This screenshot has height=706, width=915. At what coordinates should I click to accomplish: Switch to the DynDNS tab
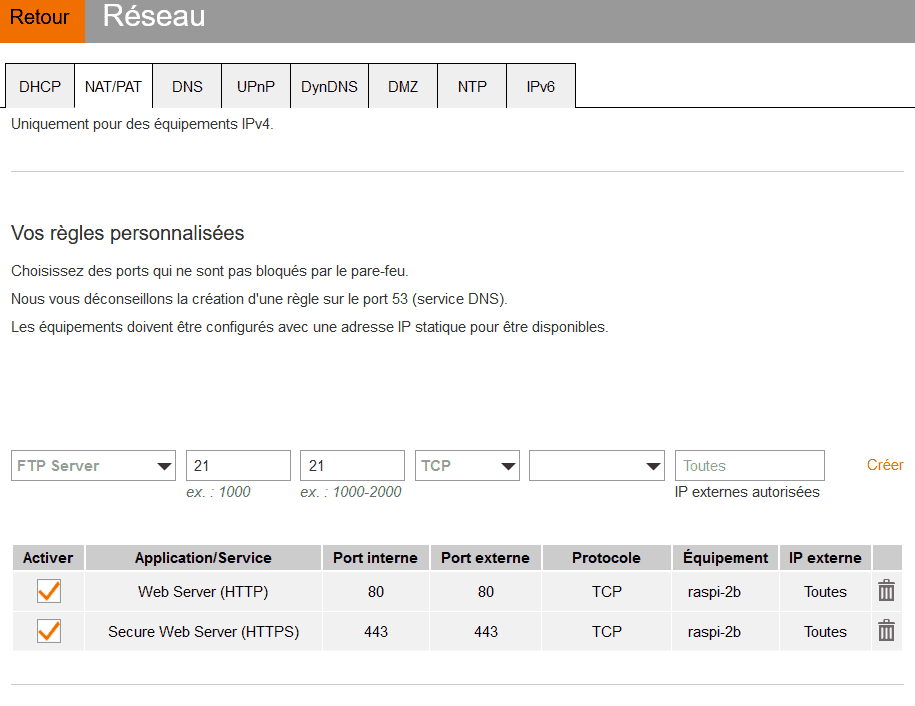[329, 87]
